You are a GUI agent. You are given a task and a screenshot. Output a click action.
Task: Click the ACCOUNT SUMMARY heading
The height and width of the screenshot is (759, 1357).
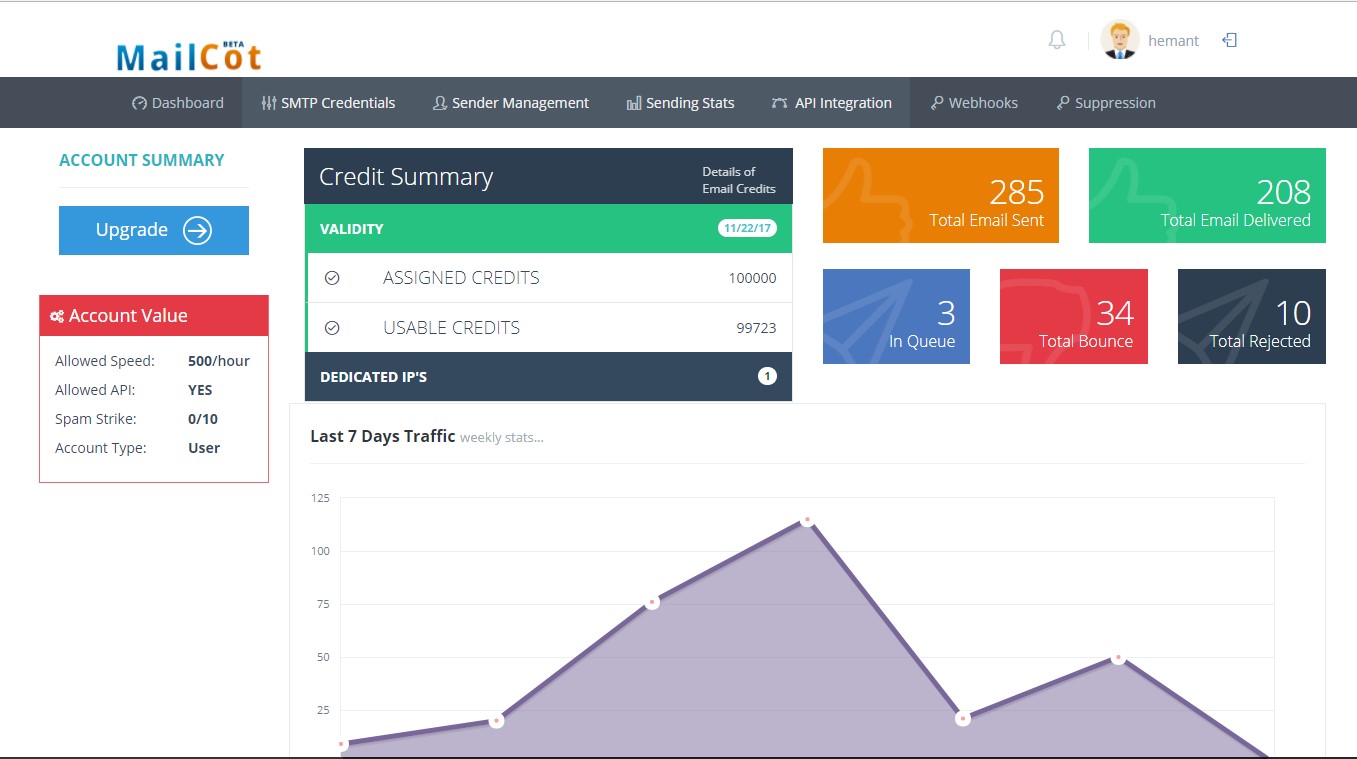tap(141, 160)
